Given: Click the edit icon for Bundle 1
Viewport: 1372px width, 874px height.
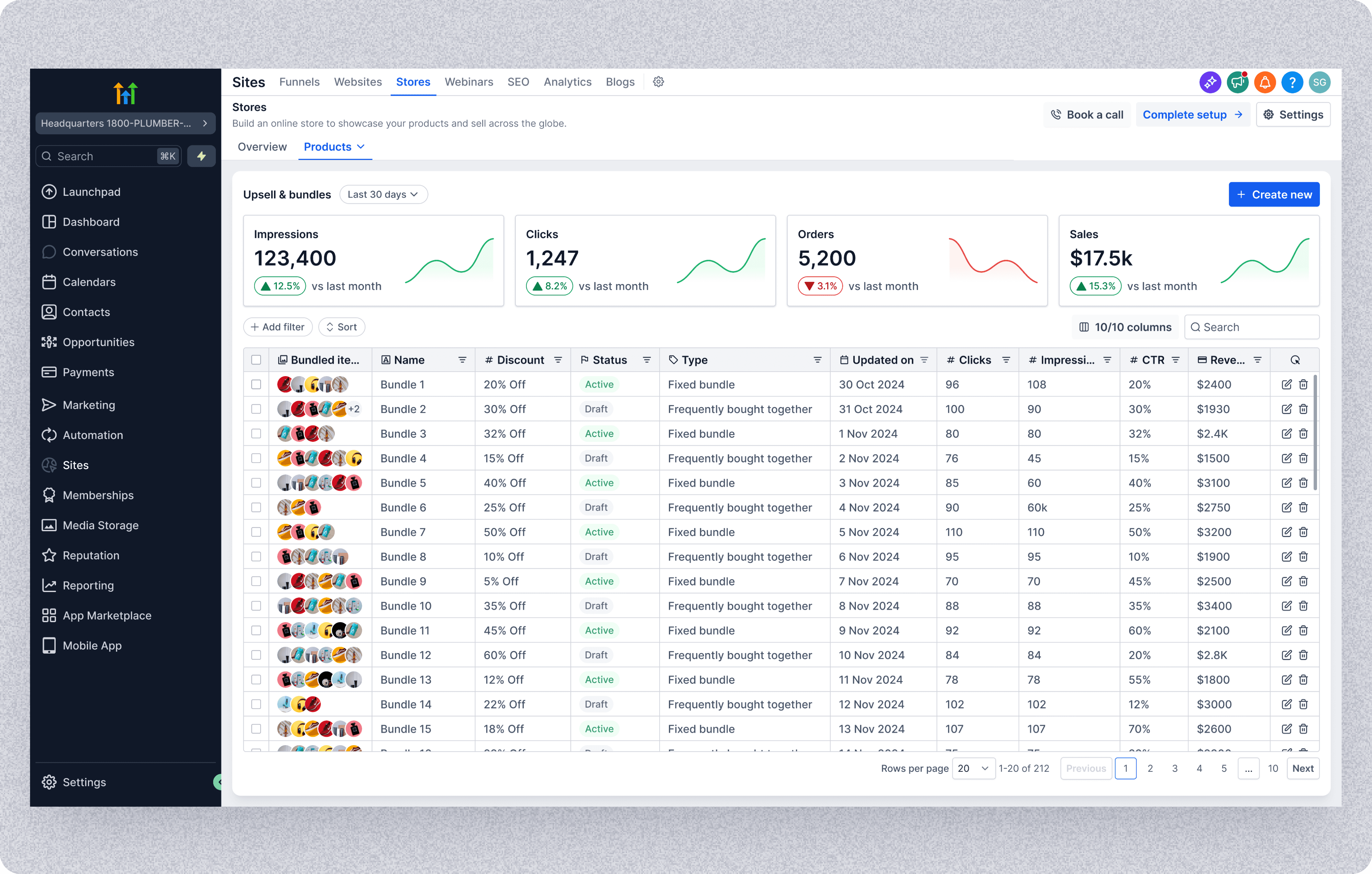Looking at the screenshot, I should pyautogui.click(x=1287, y=384).
